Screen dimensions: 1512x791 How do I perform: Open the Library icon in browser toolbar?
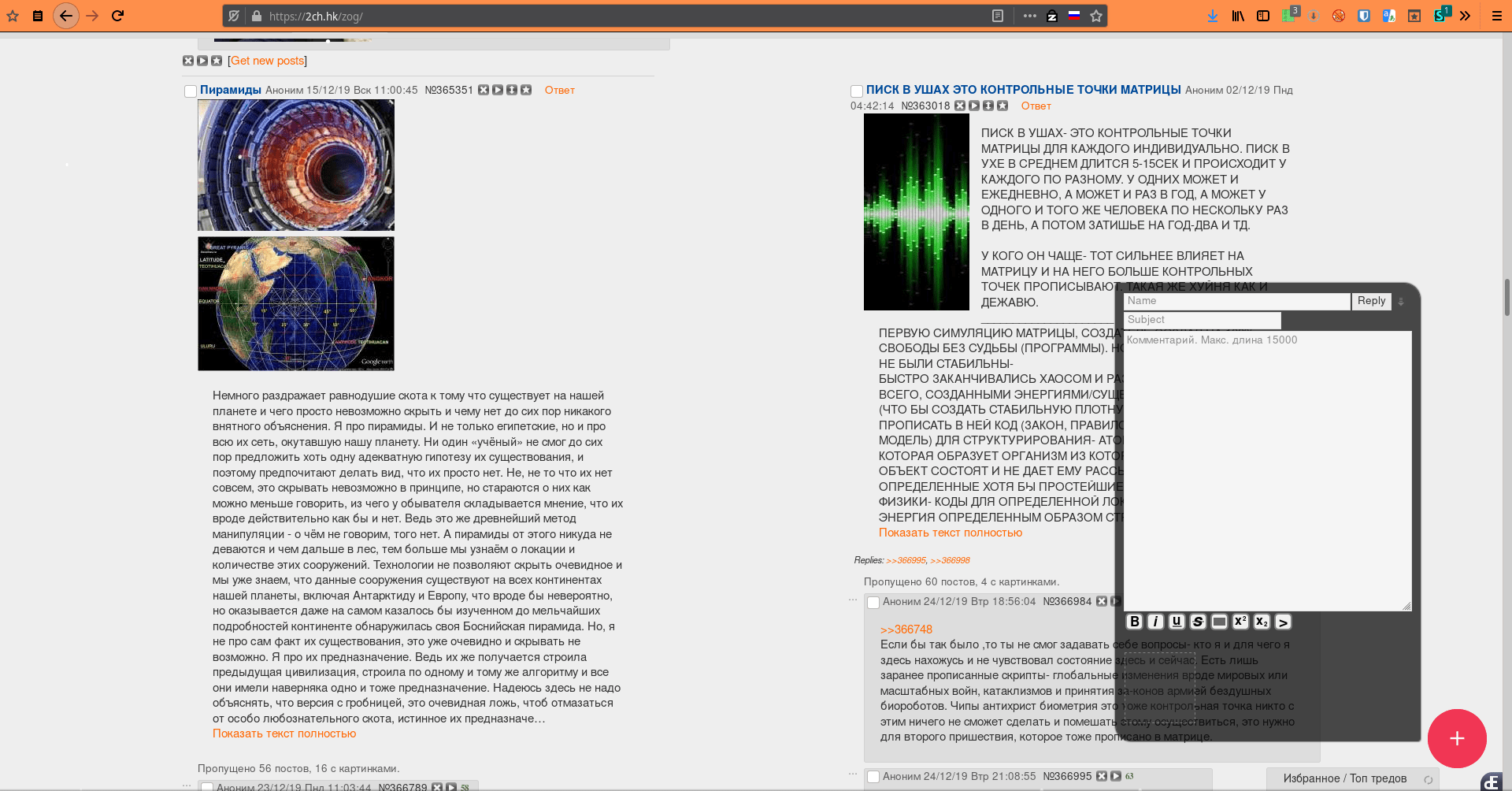1238,16
